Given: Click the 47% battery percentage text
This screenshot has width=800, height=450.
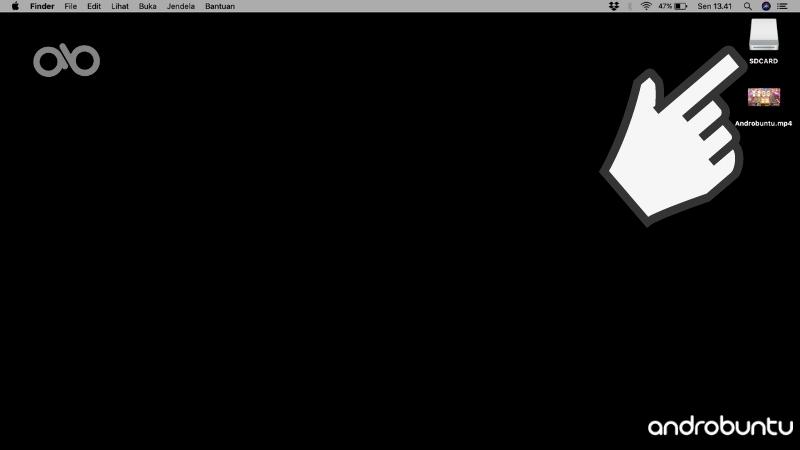Looking at the screenshot, I should (x=665, y=6).
